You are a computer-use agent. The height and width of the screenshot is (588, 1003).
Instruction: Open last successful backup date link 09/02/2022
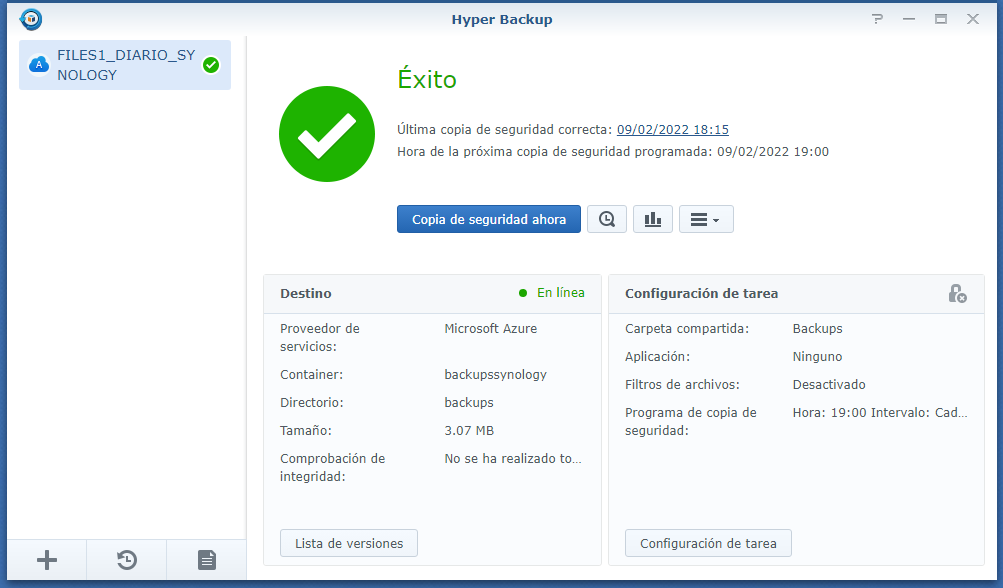click(x=672, y=129)
